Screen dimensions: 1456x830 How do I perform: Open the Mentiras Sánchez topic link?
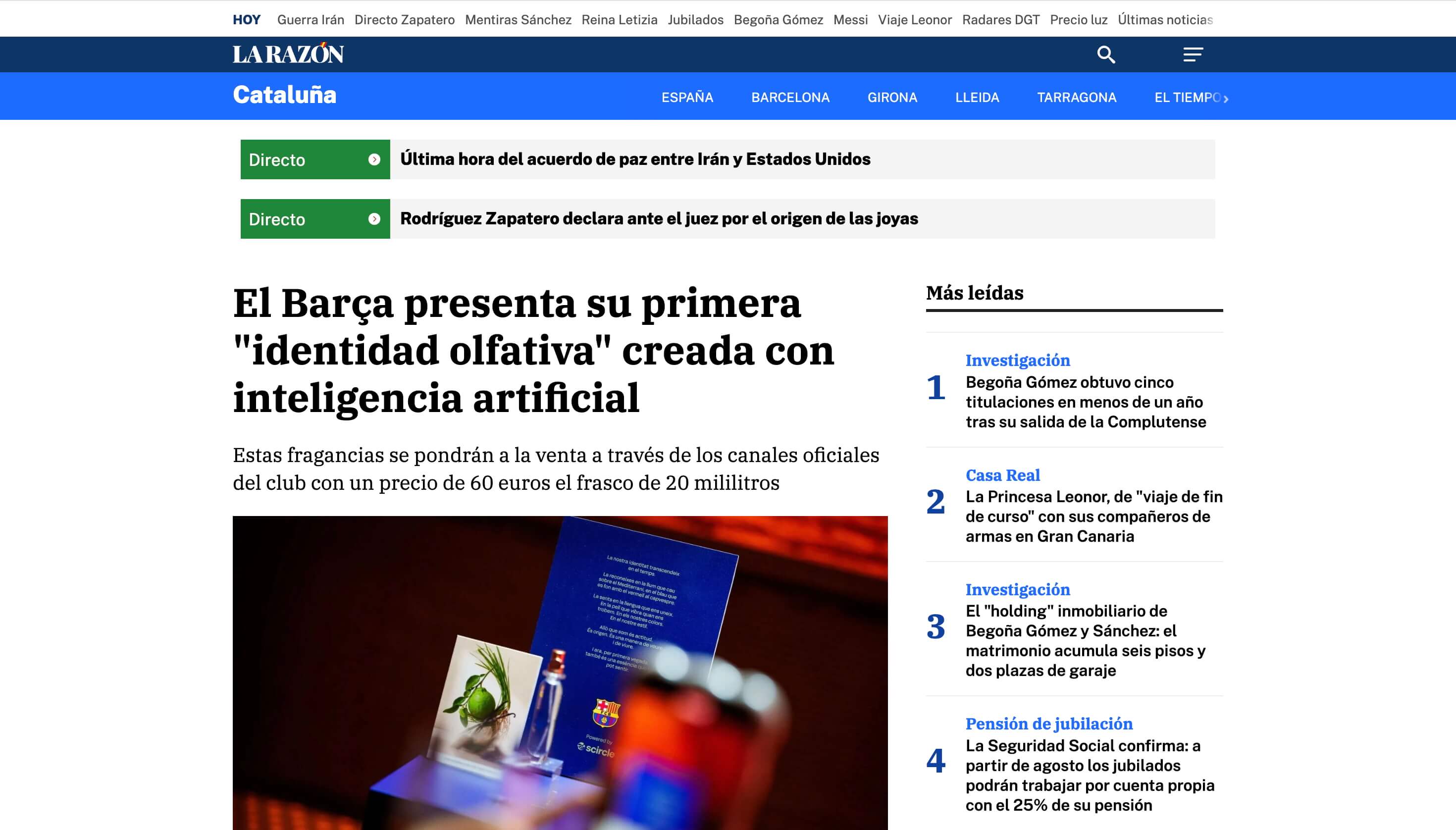(x=518, y=20)
